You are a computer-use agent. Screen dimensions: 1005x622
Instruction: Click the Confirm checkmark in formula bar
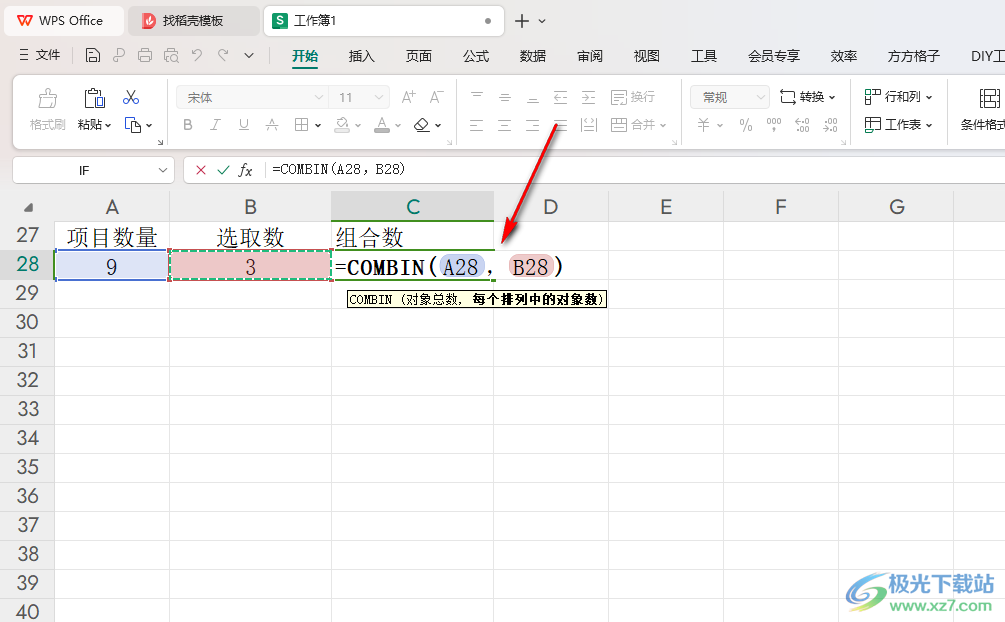click(x=223, y=170)
